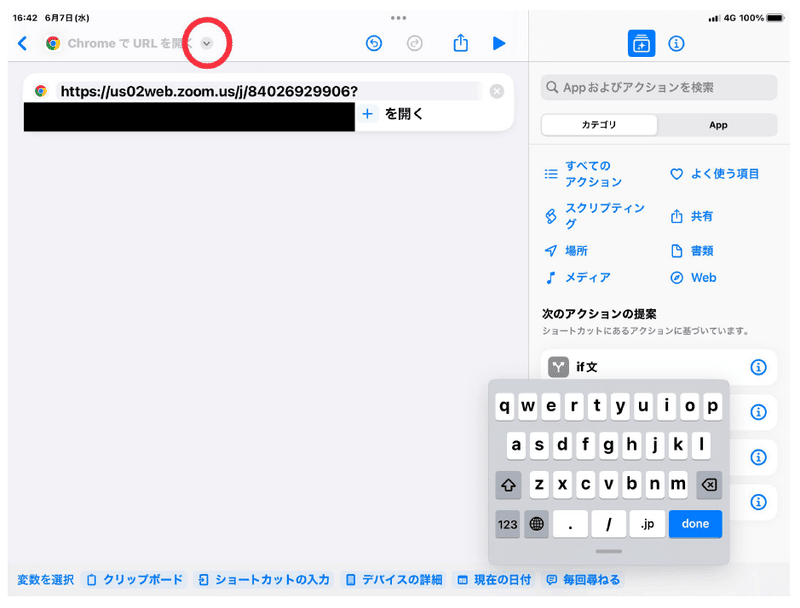
Task: Tap the done key on keyboard
Action: 695,524
